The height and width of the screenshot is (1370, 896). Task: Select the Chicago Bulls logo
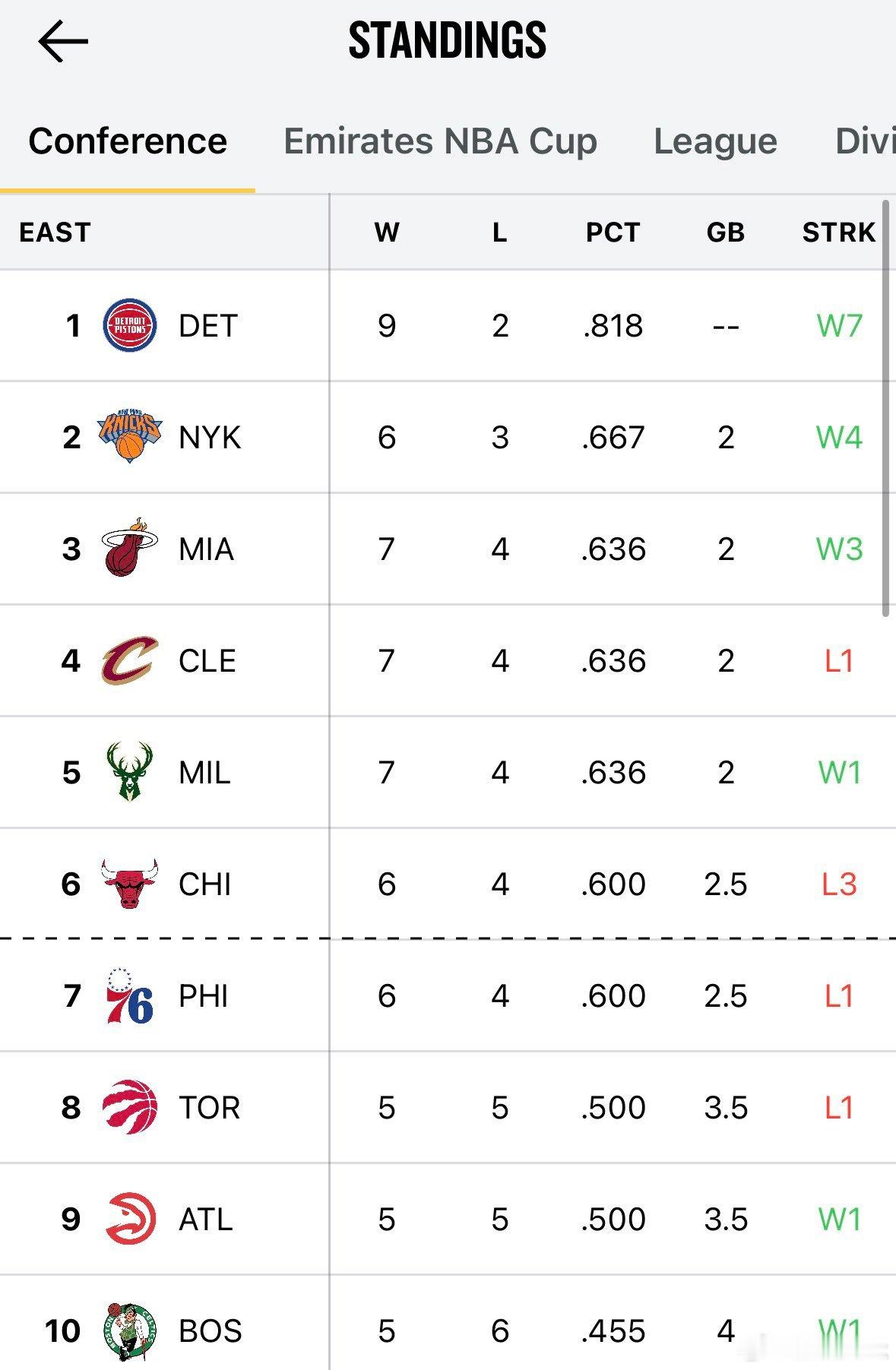coord(130,883)
